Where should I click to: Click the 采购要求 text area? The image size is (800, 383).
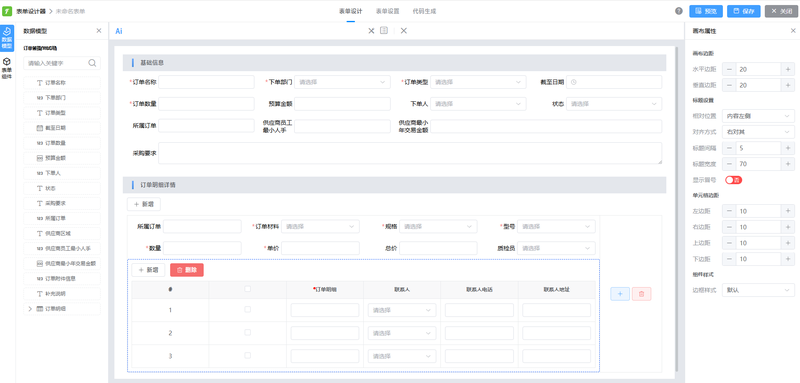coord(410,153)
